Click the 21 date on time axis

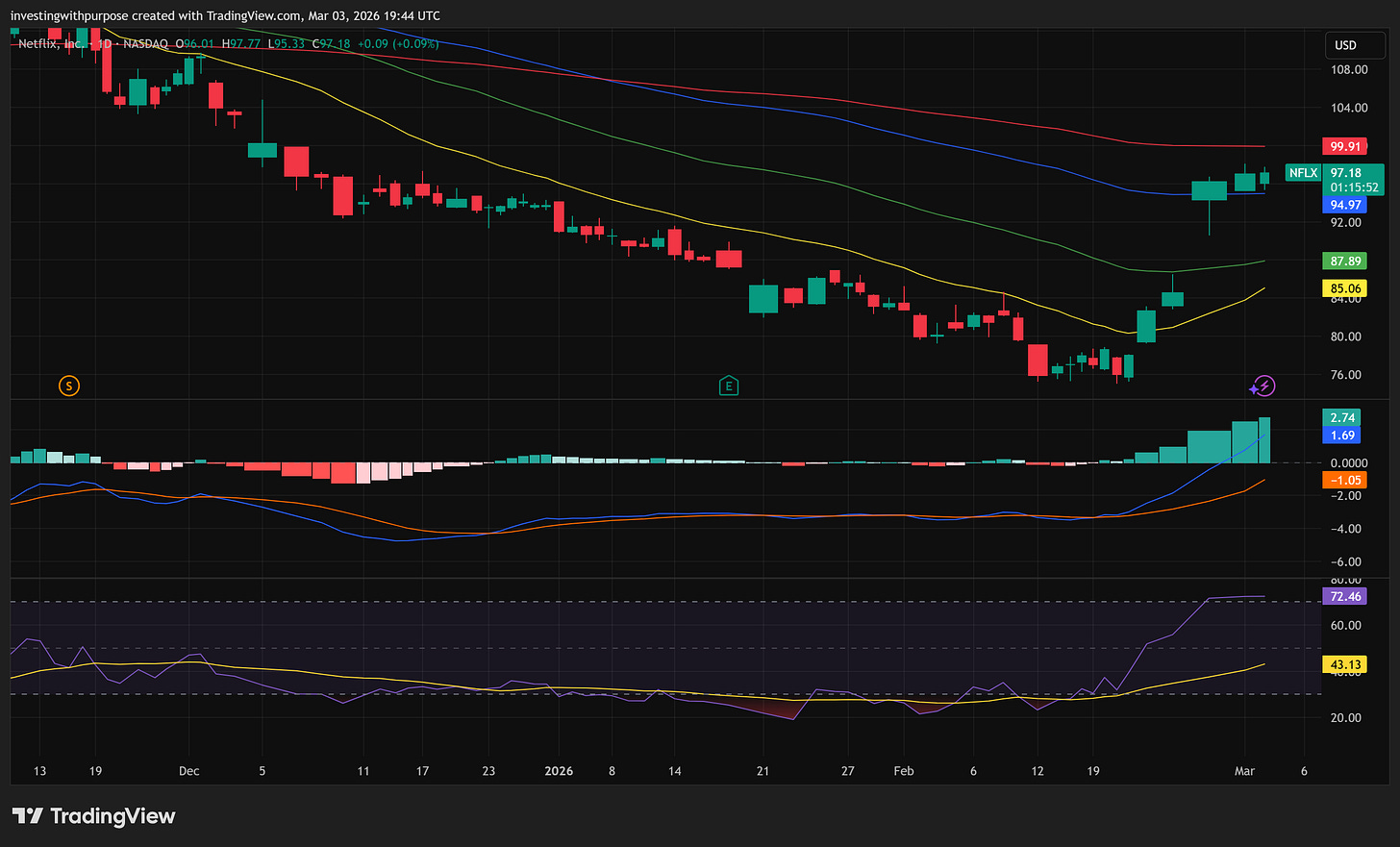coord(762,771)
